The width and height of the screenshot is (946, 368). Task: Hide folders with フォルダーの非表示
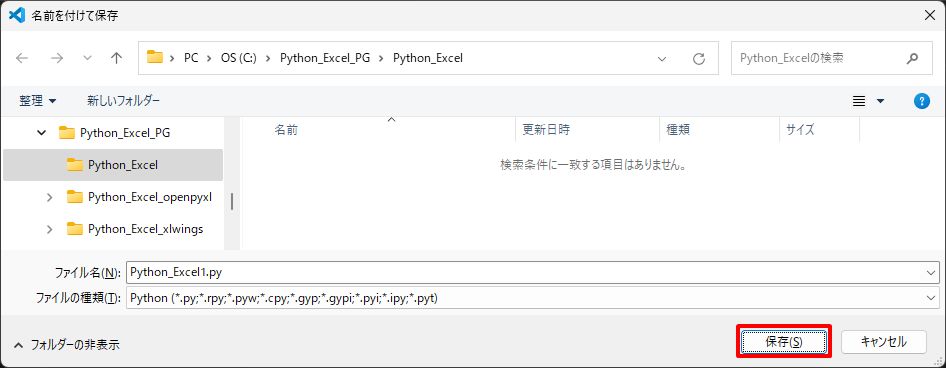(68, 345)
